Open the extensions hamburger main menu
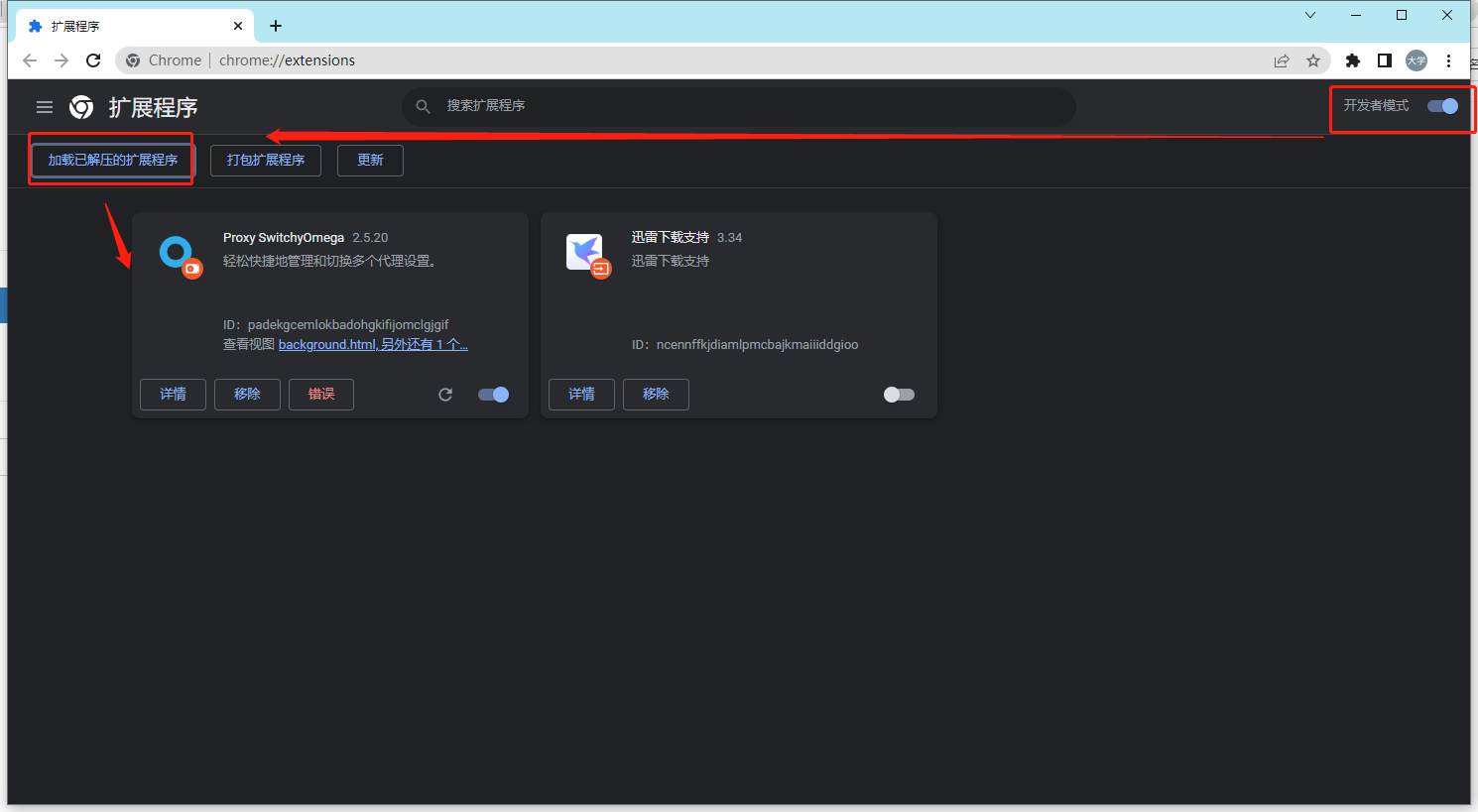This screenshot has width=1478, height=812. (45, 107)
